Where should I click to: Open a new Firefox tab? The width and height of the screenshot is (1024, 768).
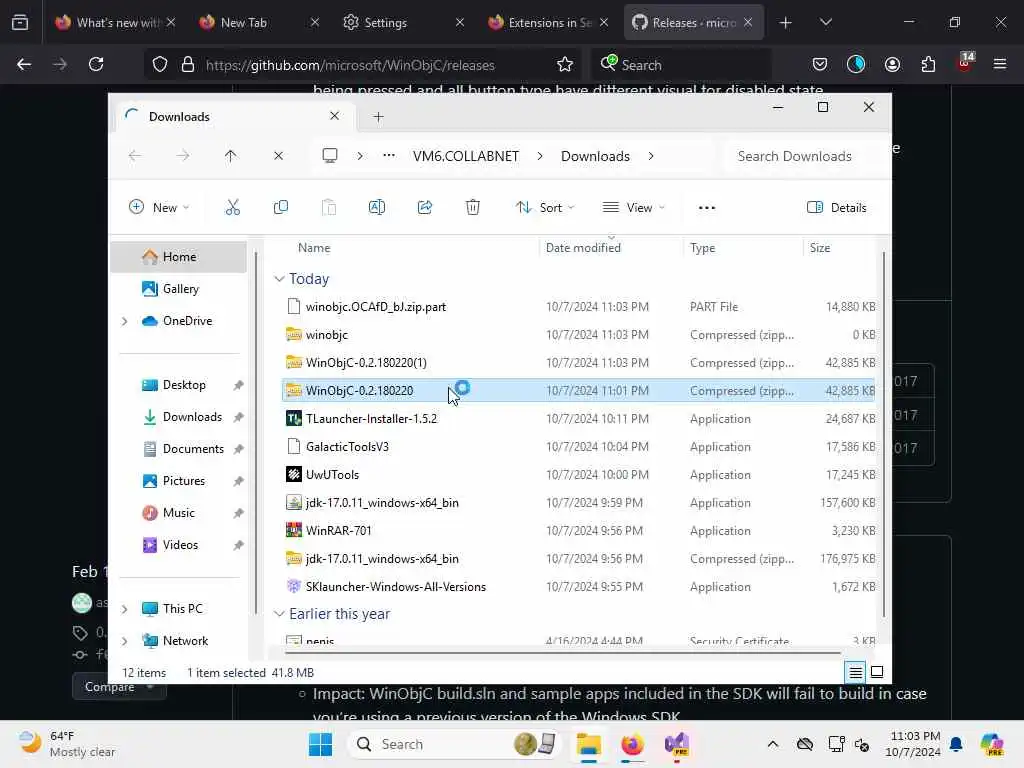point(786,22)
